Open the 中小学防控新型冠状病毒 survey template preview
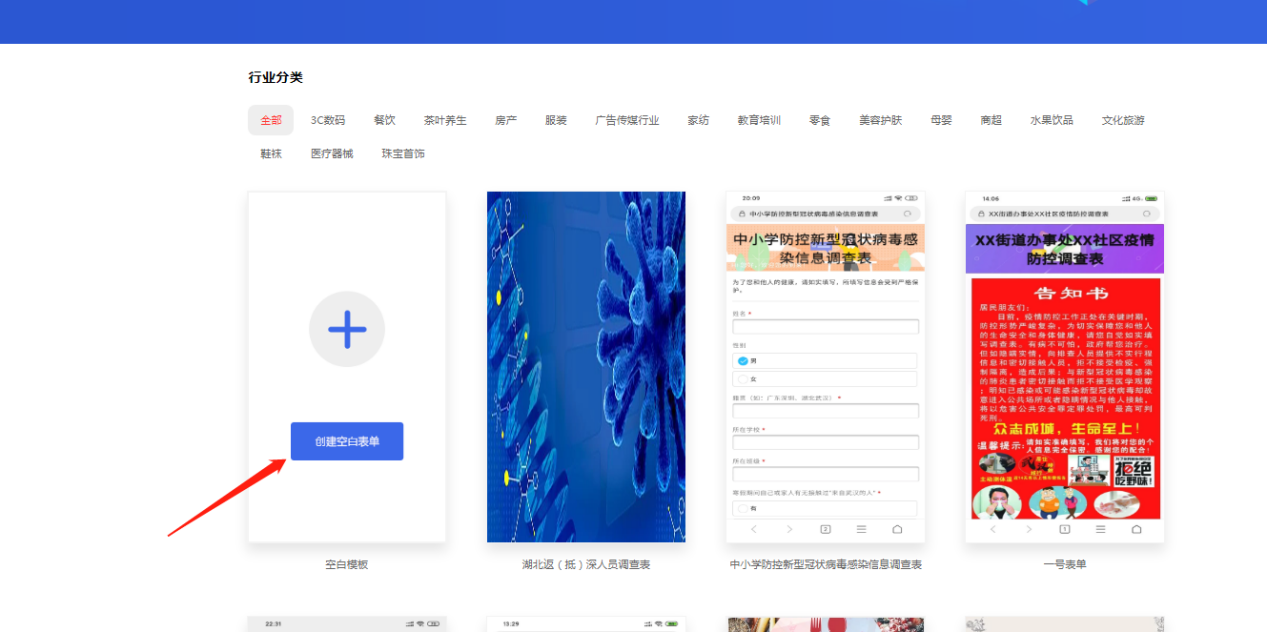Image resolution: width=1267 pixels, height=632 pixels. (825, 366)
